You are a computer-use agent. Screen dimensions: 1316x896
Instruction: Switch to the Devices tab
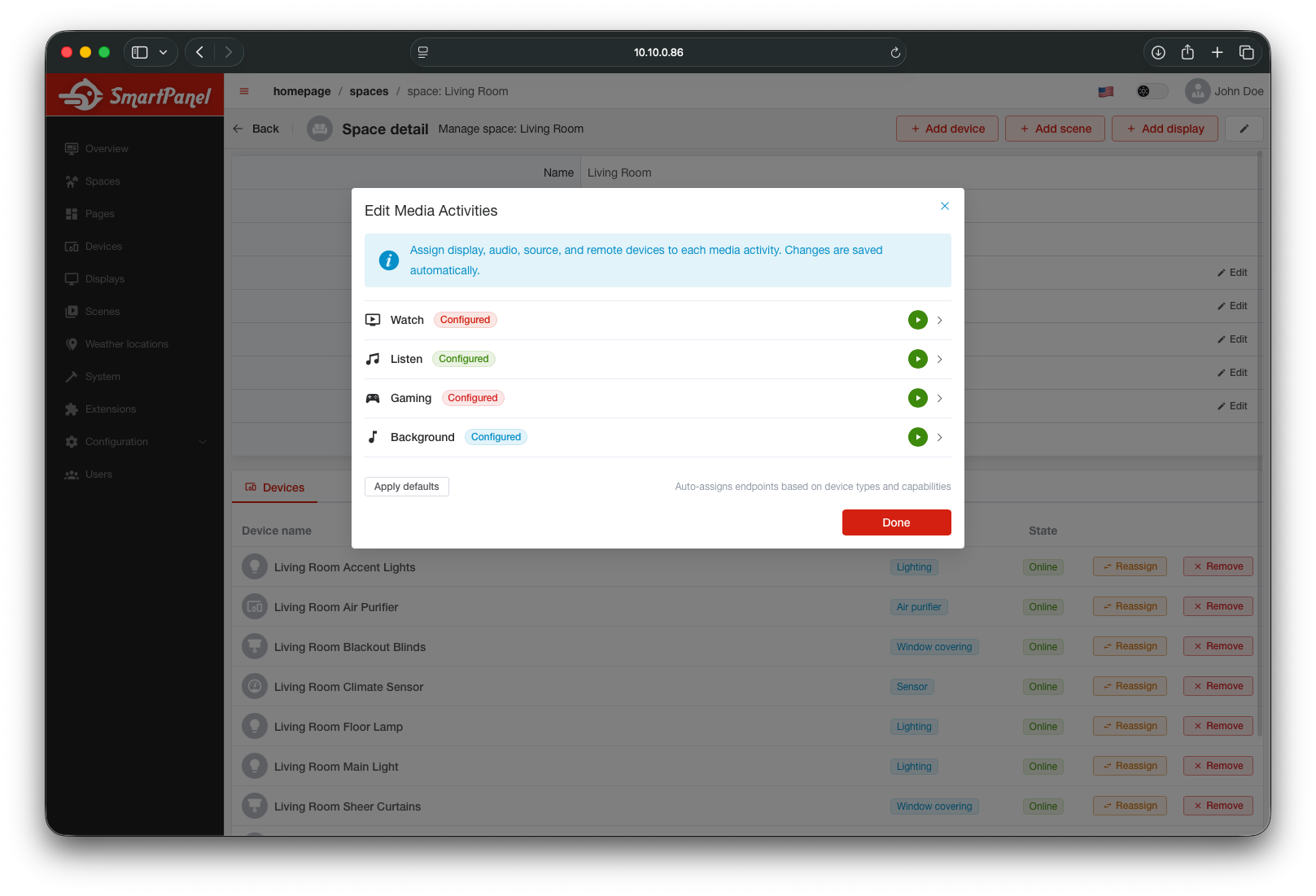tap(274, 487)
